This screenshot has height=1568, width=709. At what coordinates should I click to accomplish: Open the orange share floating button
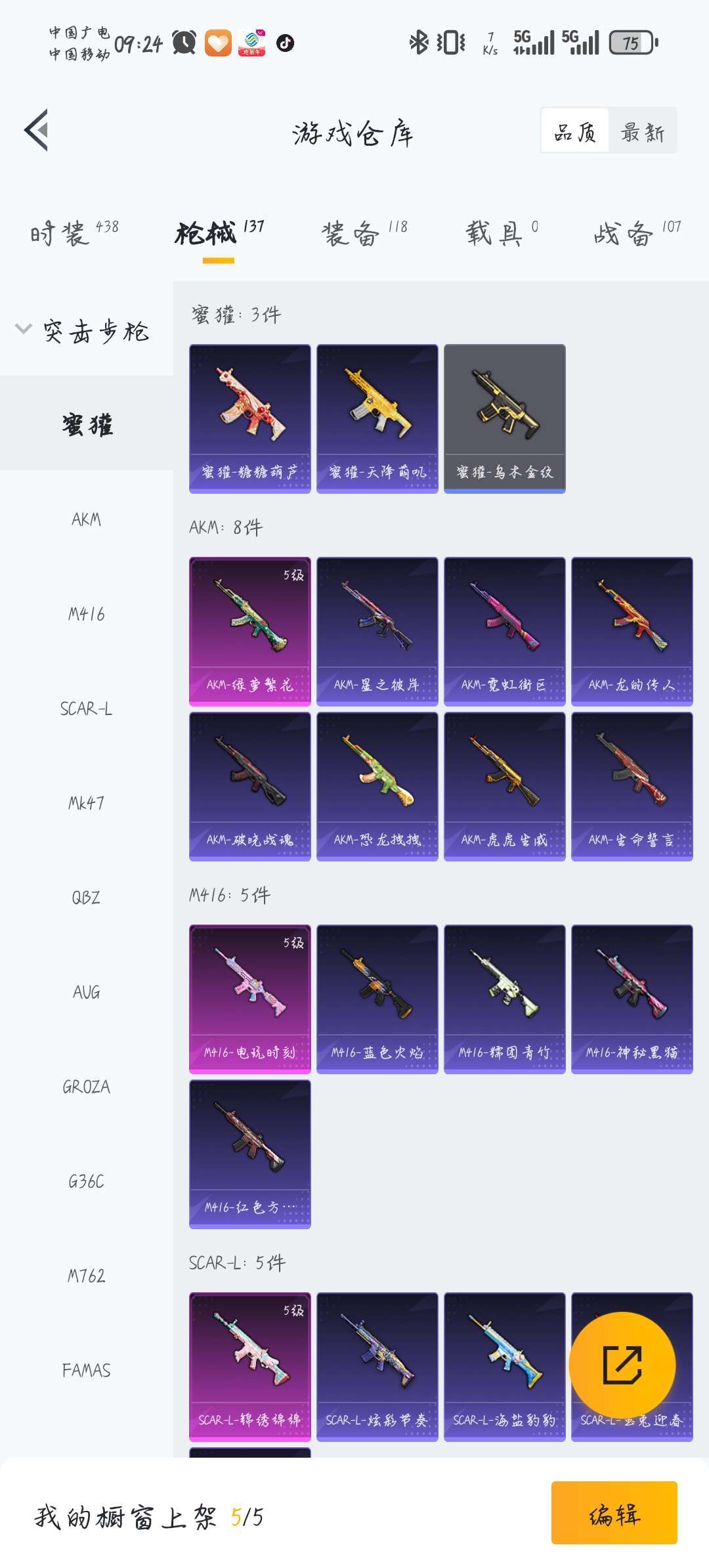click(622, 1365)
